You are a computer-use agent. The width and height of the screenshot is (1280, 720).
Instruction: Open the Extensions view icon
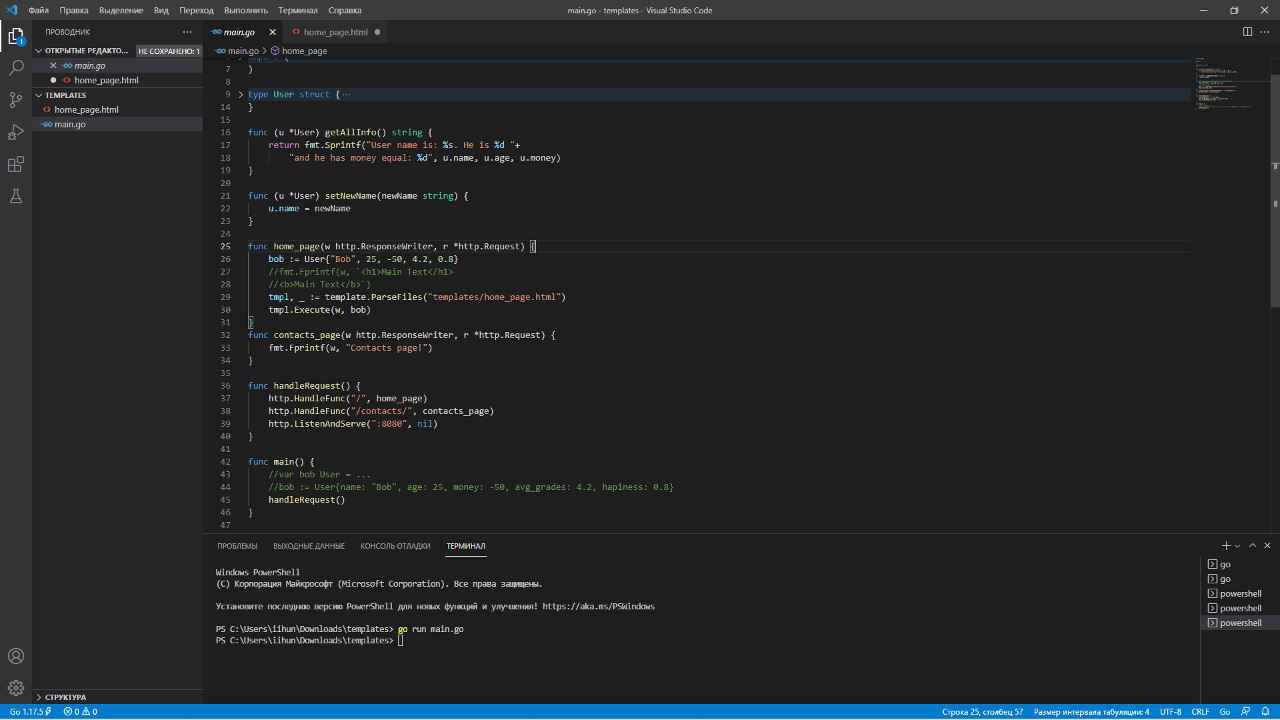point(16,164)
